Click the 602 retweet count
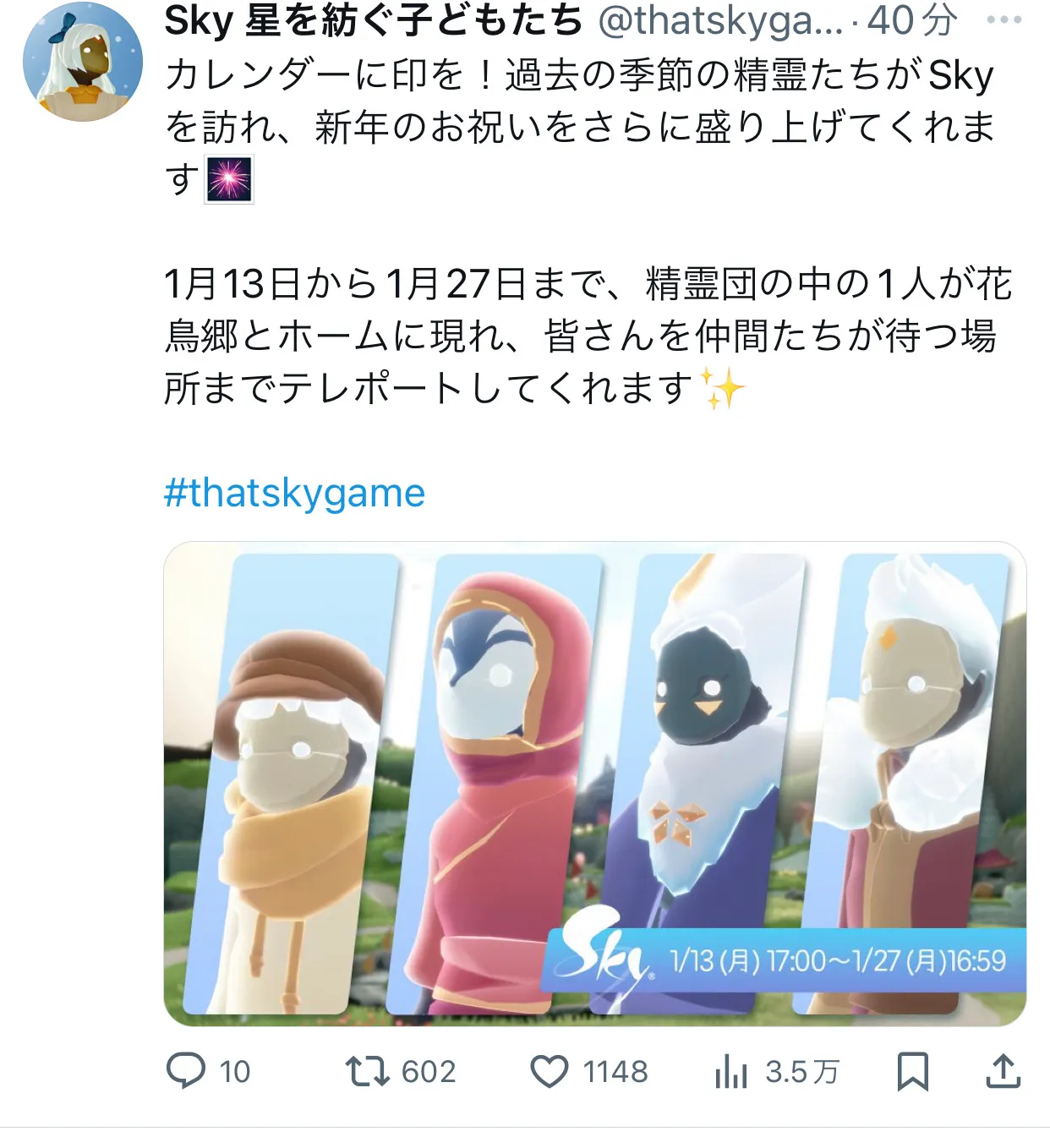Screen dimensions: 1050x1148 [x=429, y=1072]
